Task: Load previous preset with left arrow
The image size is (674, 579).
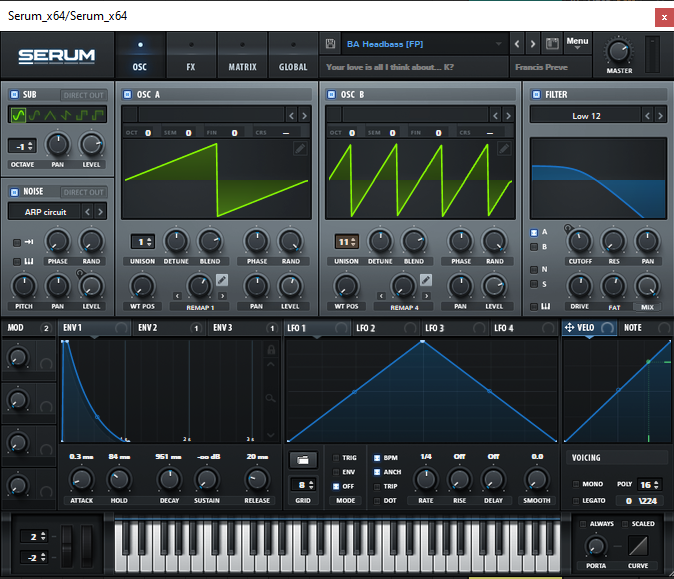Action: point(517,43)
